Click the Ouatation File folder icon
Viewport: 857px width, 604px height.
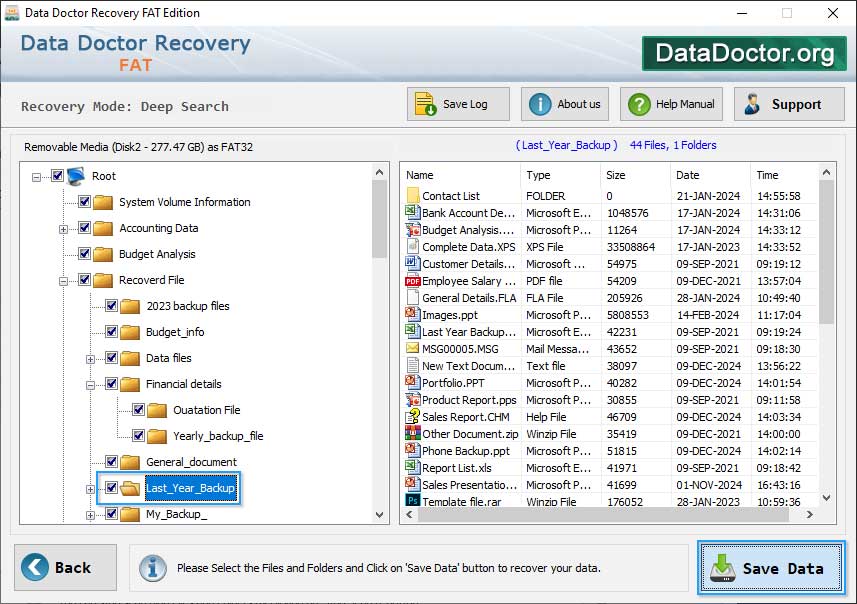point(157,410)
